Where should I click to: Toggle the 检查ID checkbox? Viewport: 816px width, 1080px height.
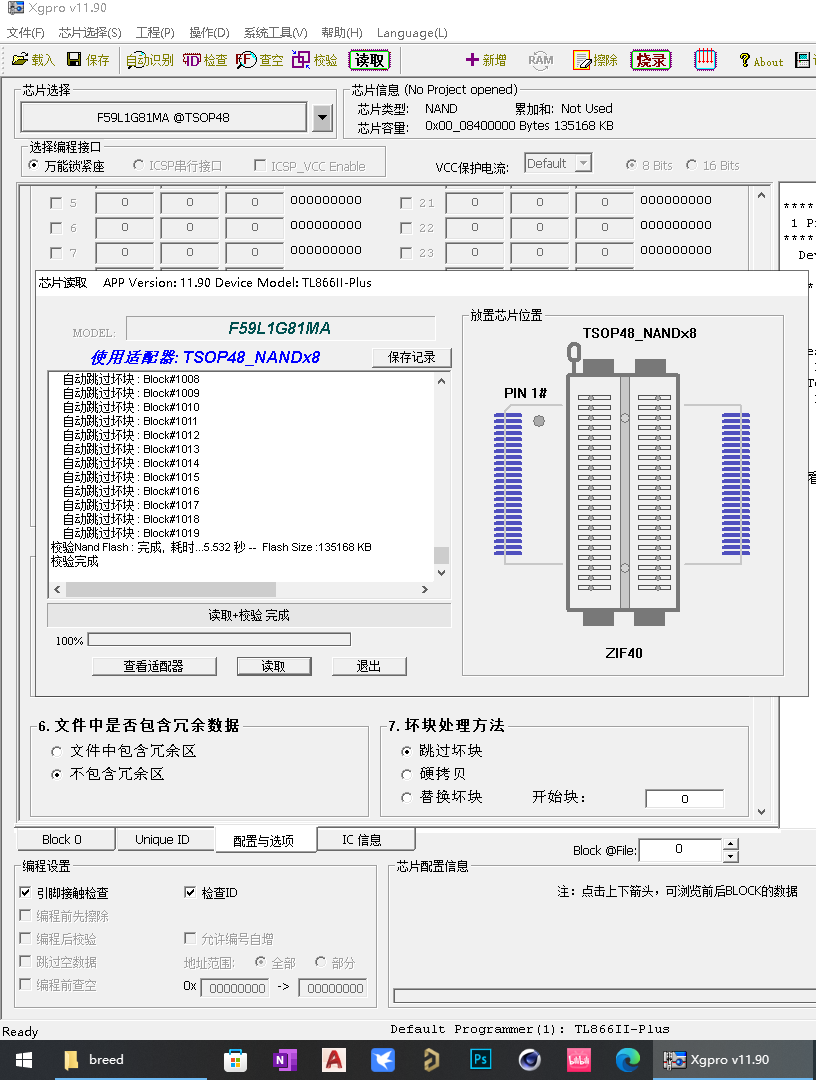[x=191, y=893]
